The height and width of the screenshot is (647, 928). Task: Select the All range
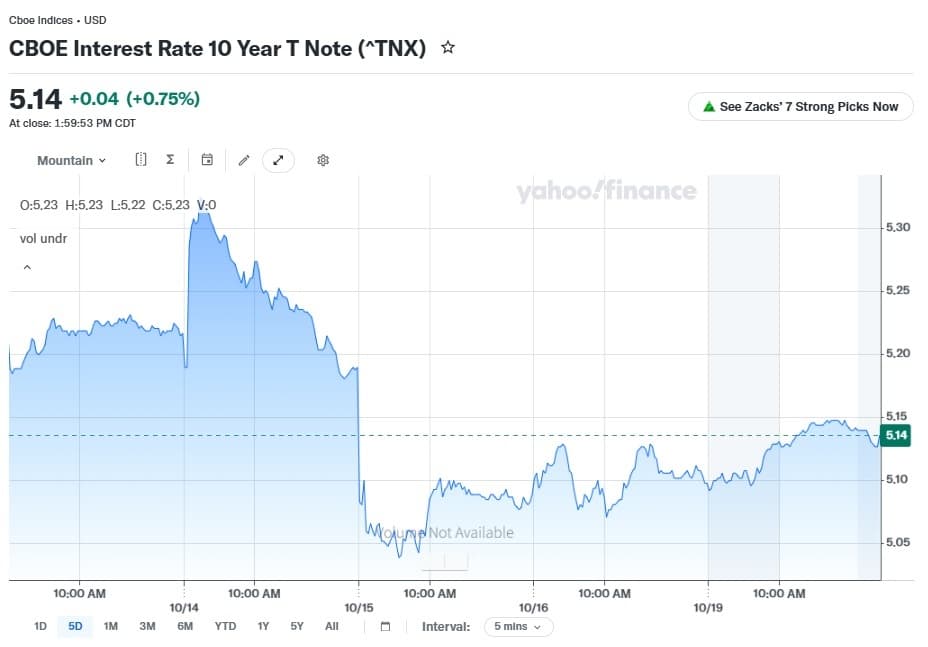[x=331, y=626]
